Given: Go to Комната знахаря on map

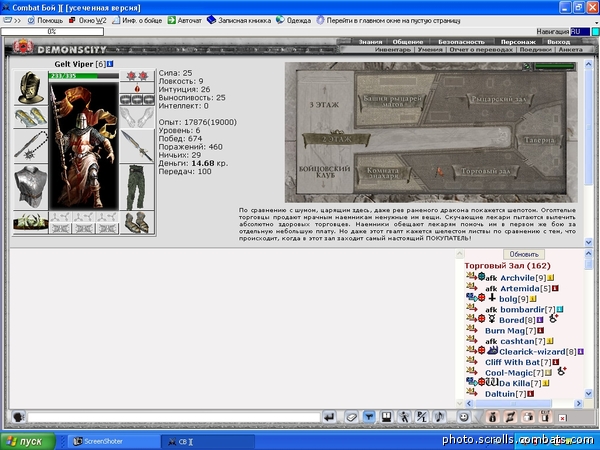Looking at the screenshot, I should [x=383, y=173].
